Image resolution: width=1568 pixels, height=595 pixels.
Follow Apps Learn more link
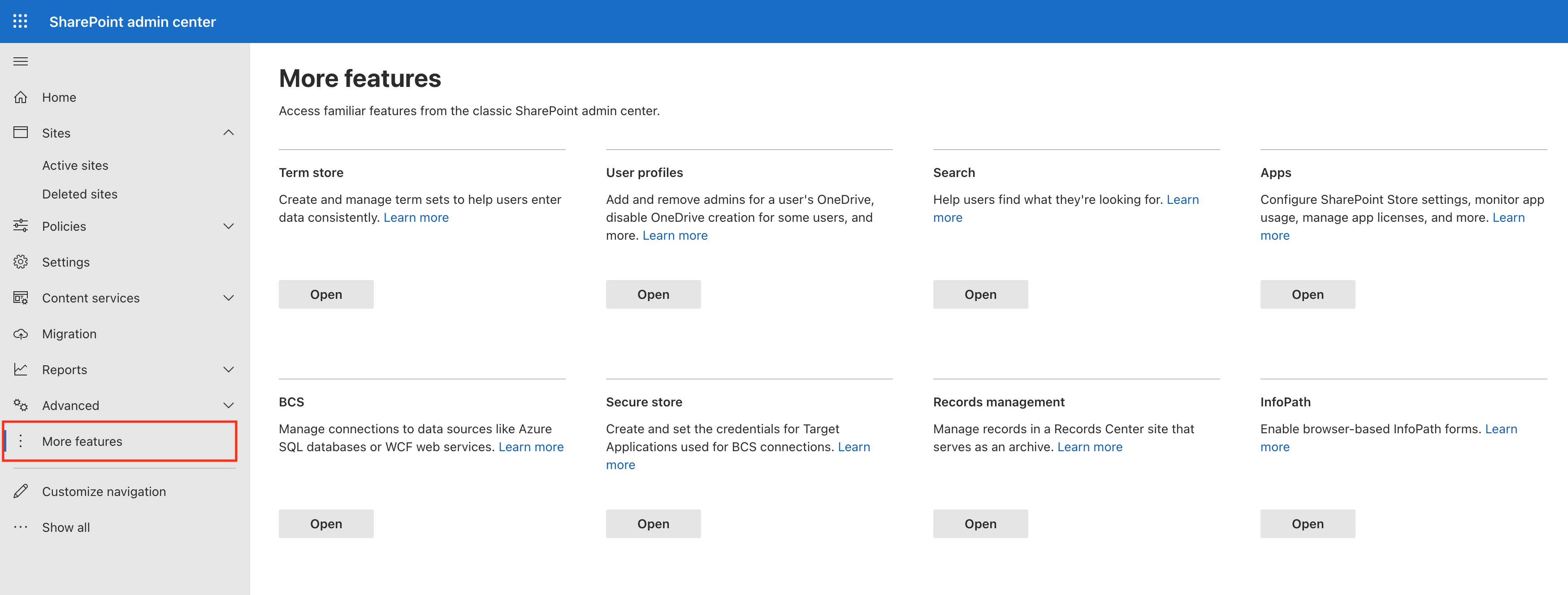coord(1508,218)
